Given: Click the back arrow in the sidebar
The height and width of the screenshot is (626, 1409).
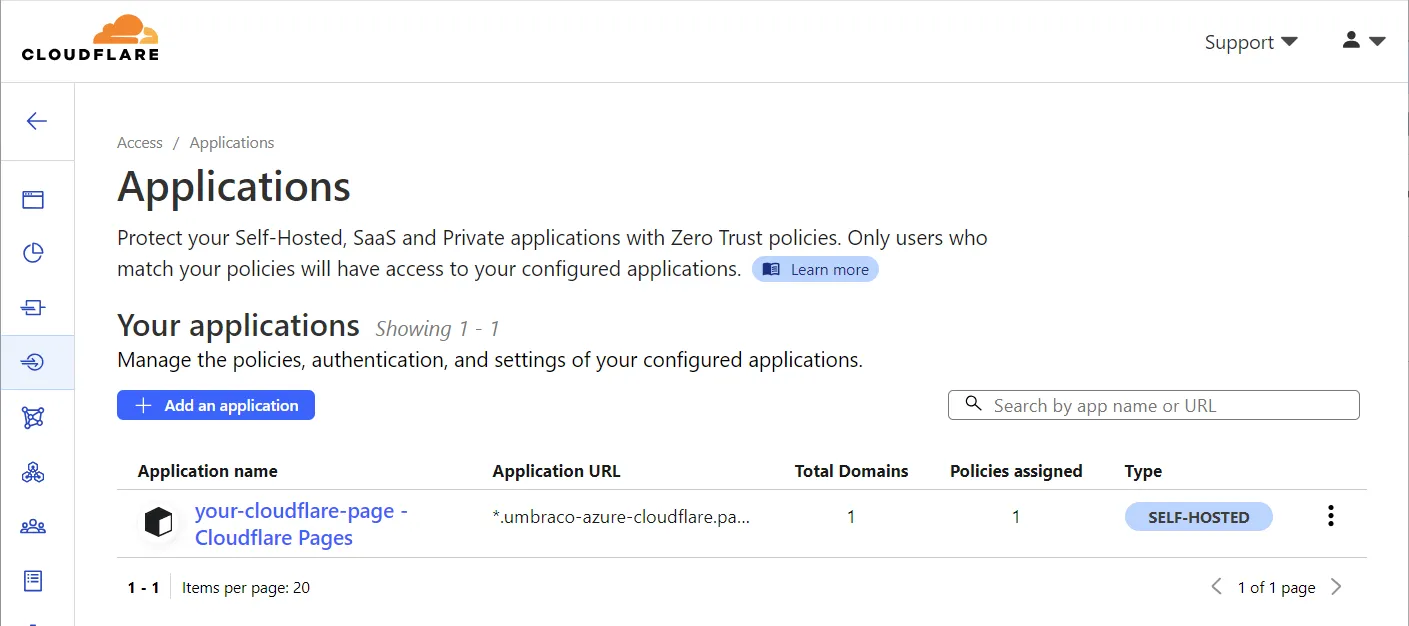Looking at the screenshot, I should tap(37, 121).
